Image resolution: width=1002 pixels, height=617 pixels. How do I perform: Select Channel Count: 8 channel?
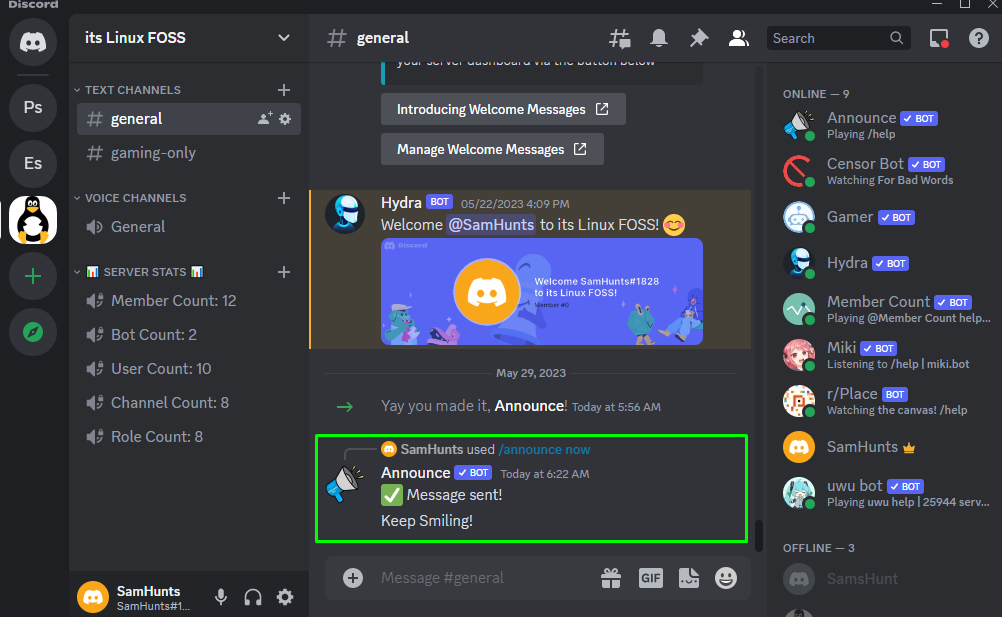pos(189,402)
